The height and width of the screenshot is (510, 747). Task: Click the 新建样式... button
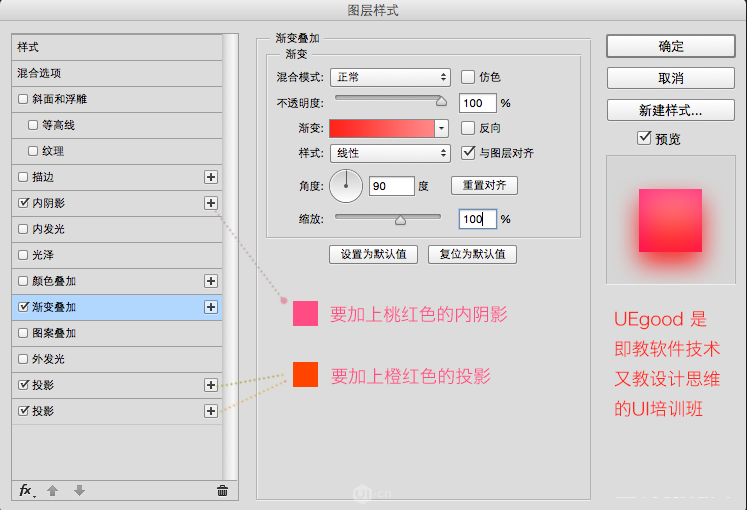(x=670, y=110)
